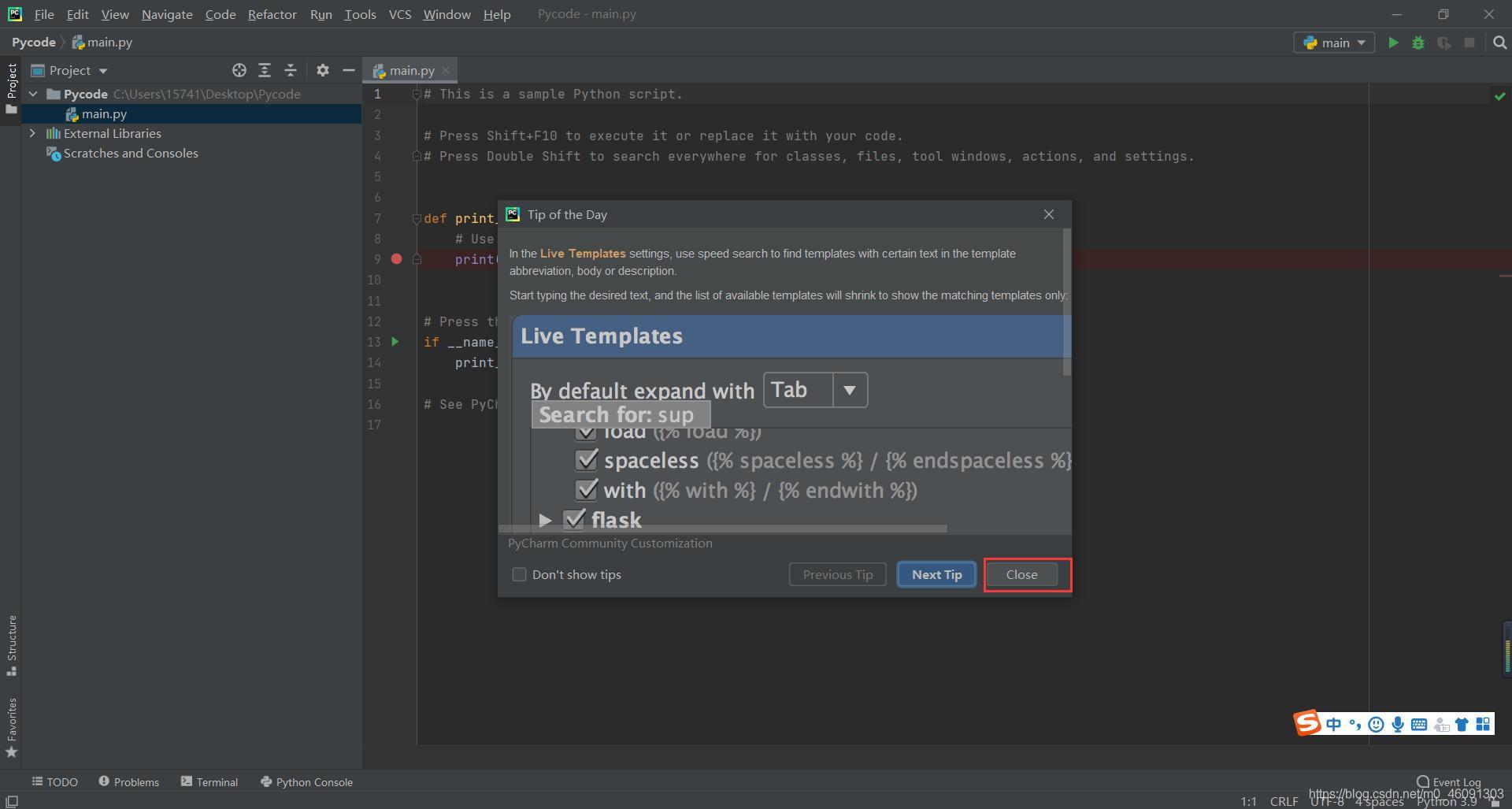
Task: Click Sogou input method S logo
Action: 1307,723
